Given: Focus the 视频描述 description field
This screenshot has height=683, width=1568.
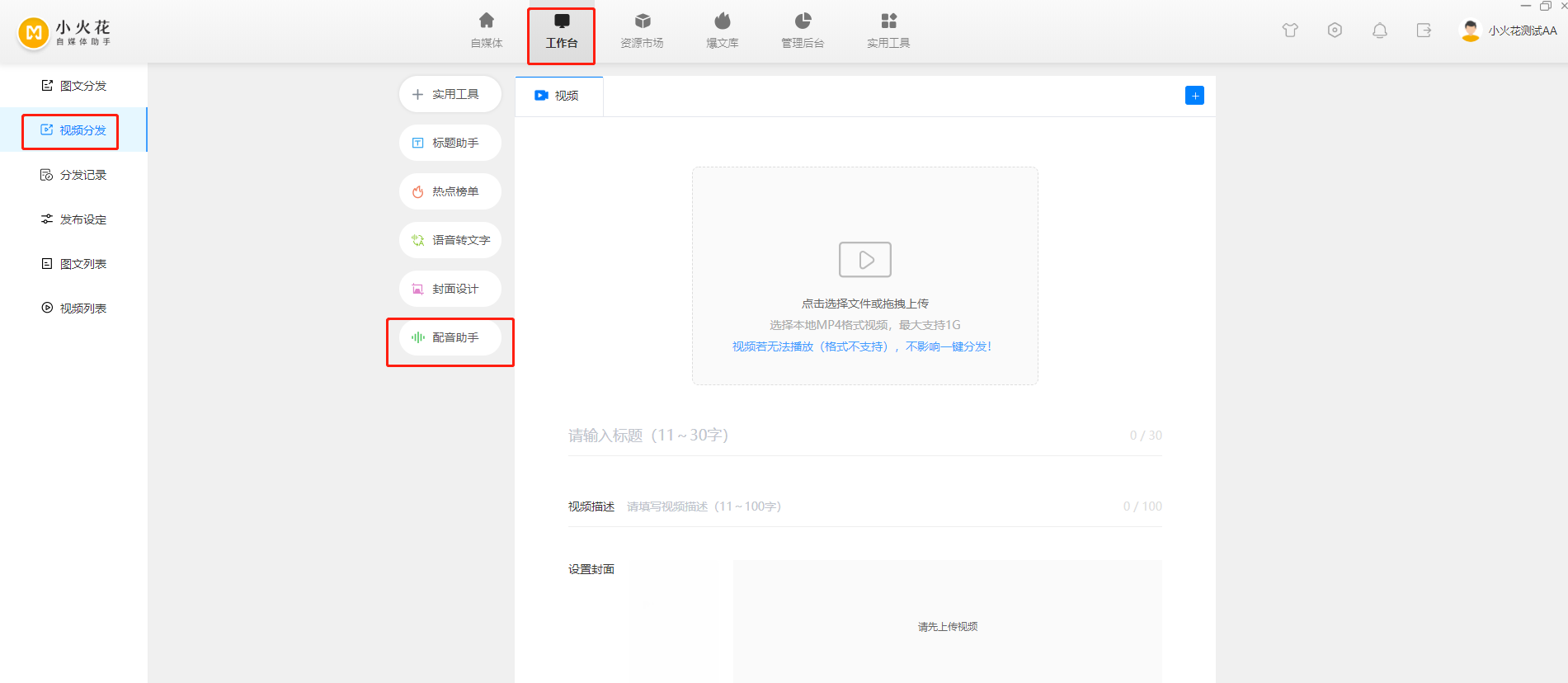Looking at the screenshot, I should (866, 506).
